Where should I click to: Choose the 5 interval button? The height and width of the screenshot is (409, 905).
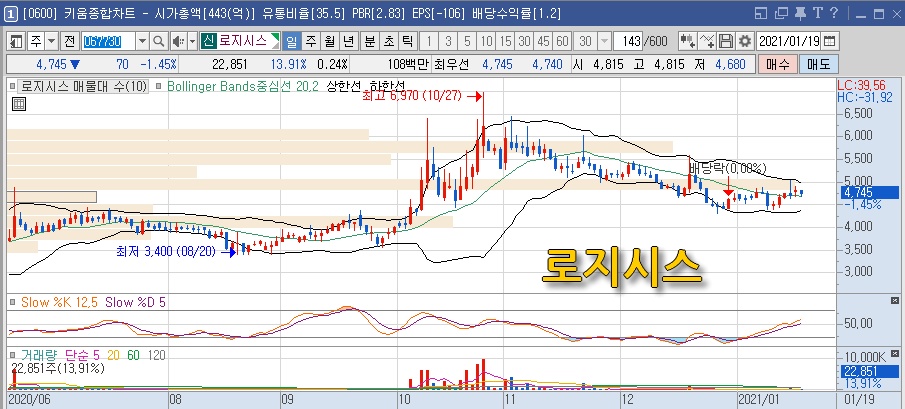point(468,41)
